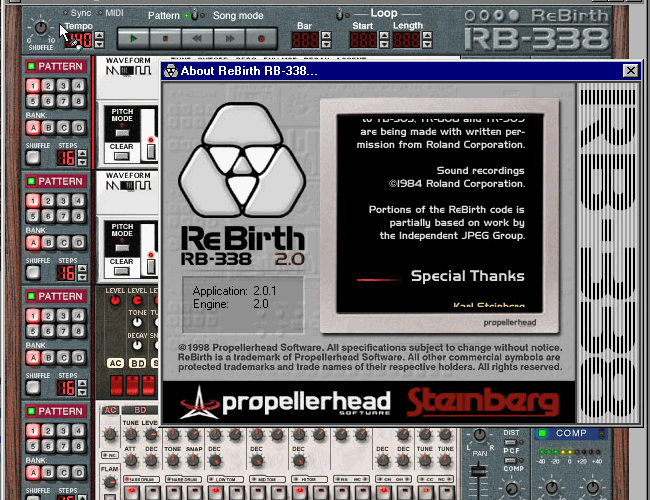The width and height of the screenshot is (650, 500).
Task: Click the first synth's PITCH MODE button
Action: pyautogui.click(x=122, y=133)
